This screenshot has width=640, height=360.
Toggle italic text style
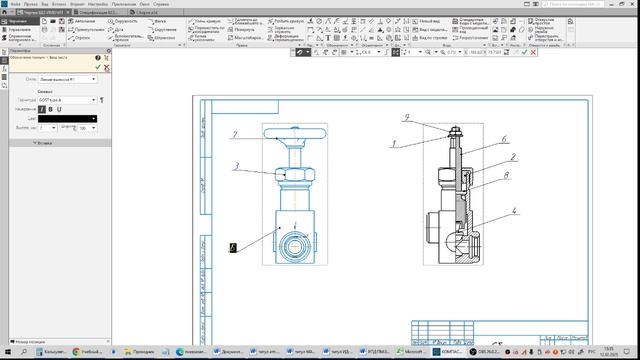pyautogui.click(x=42, y=109)
